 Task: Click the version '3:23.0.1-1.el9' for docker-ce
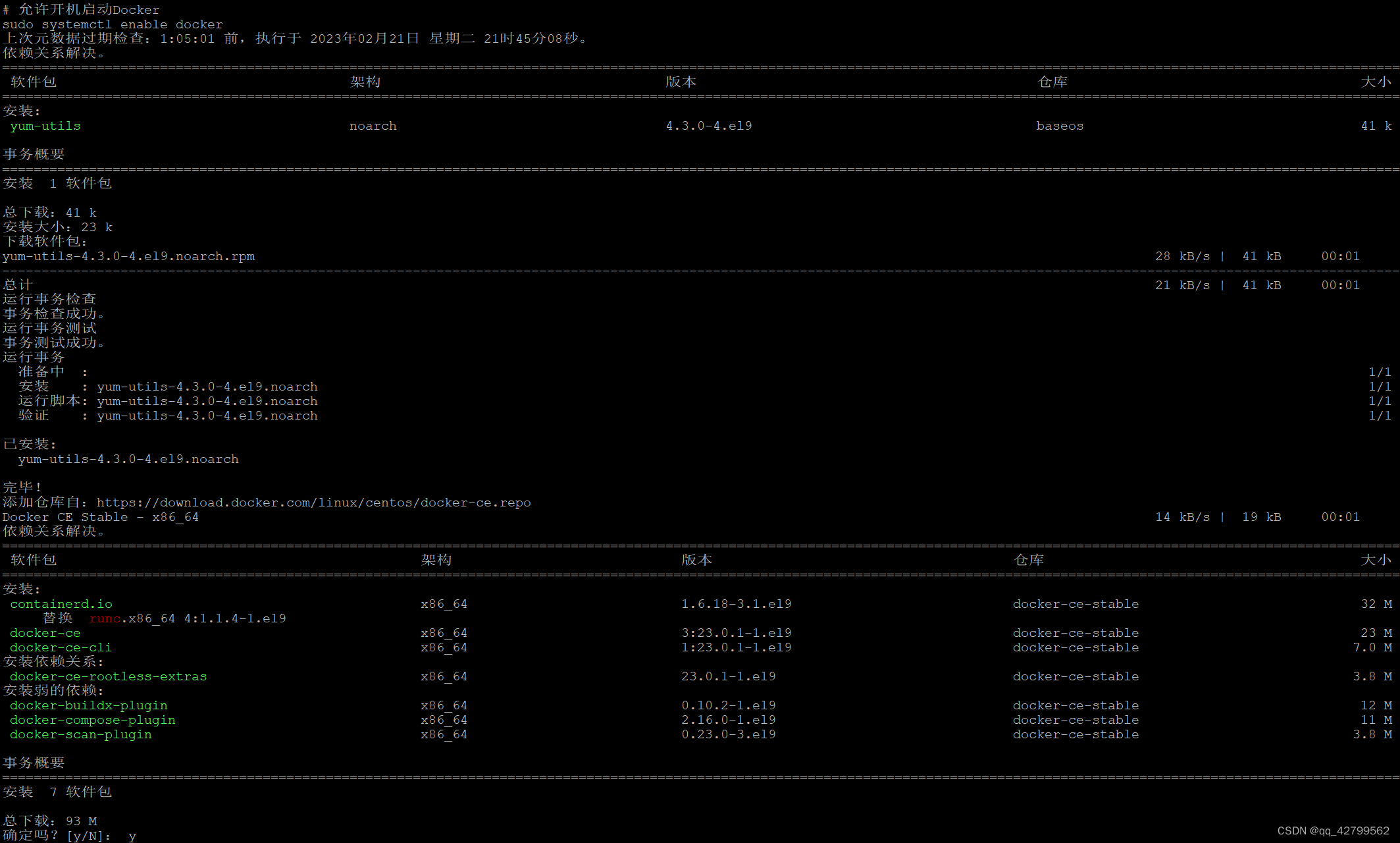tap(737, 633)
